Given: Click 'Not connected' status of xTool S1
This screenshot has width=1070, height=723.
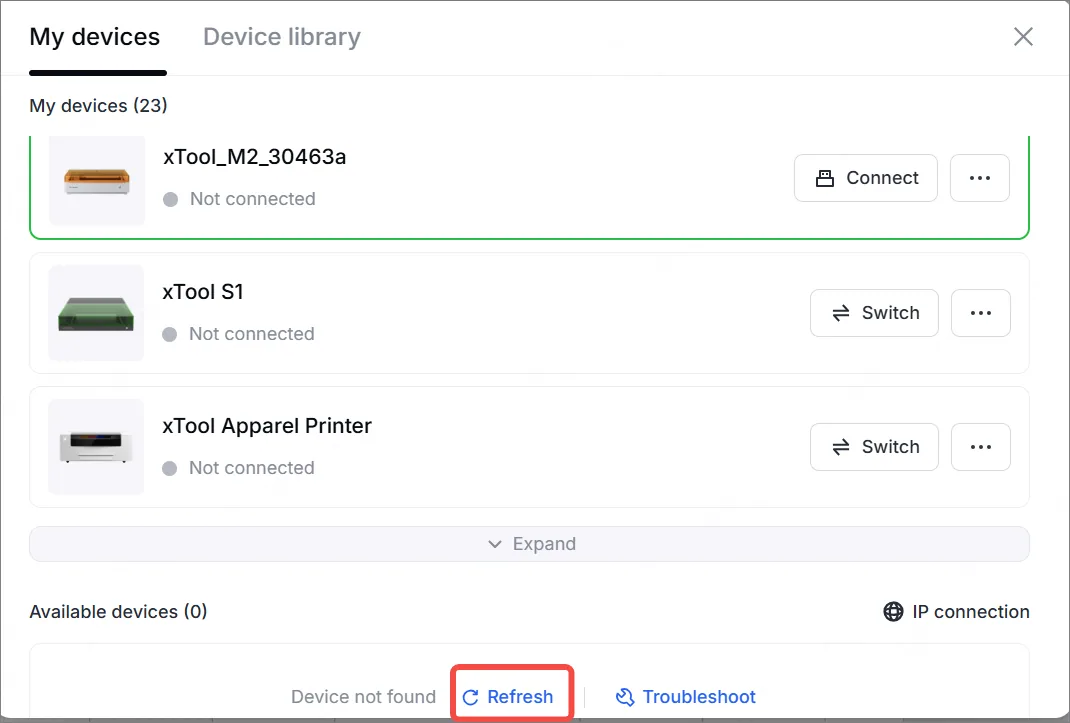Looking at the screenshot, I should coord(252,334).
